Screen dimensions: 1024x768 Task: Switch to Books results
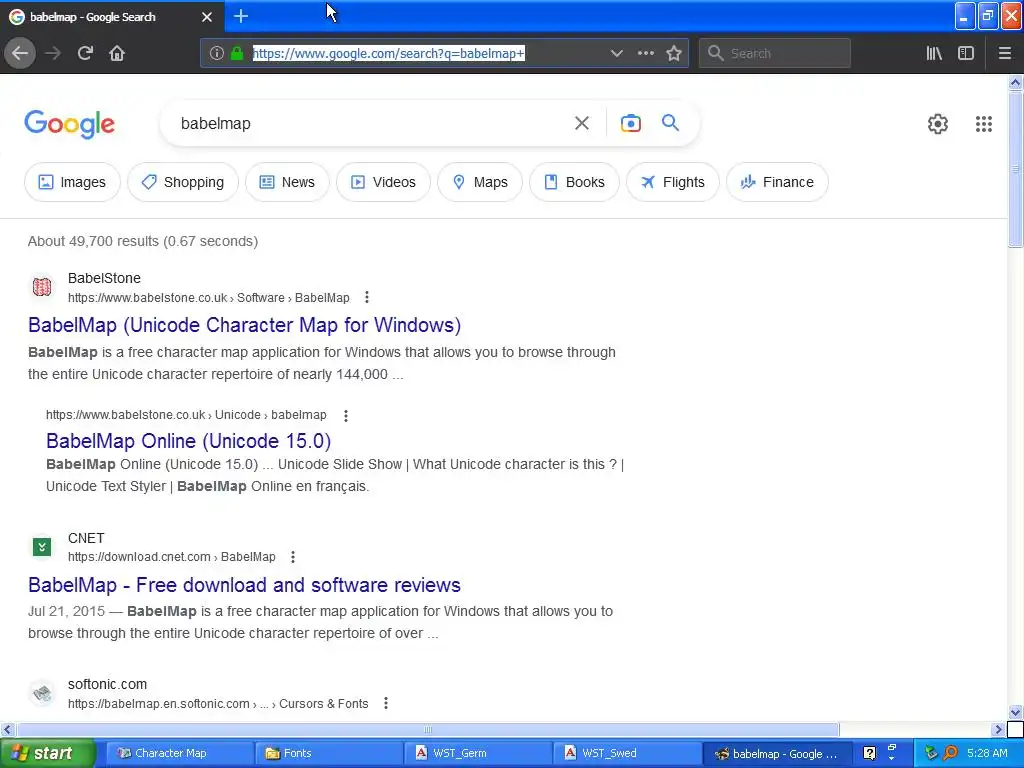click(x=574, y=182)
